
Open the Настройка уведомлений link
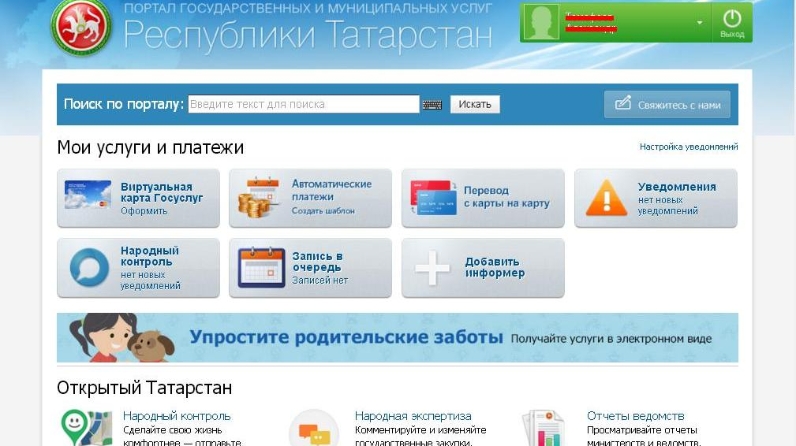688,147
